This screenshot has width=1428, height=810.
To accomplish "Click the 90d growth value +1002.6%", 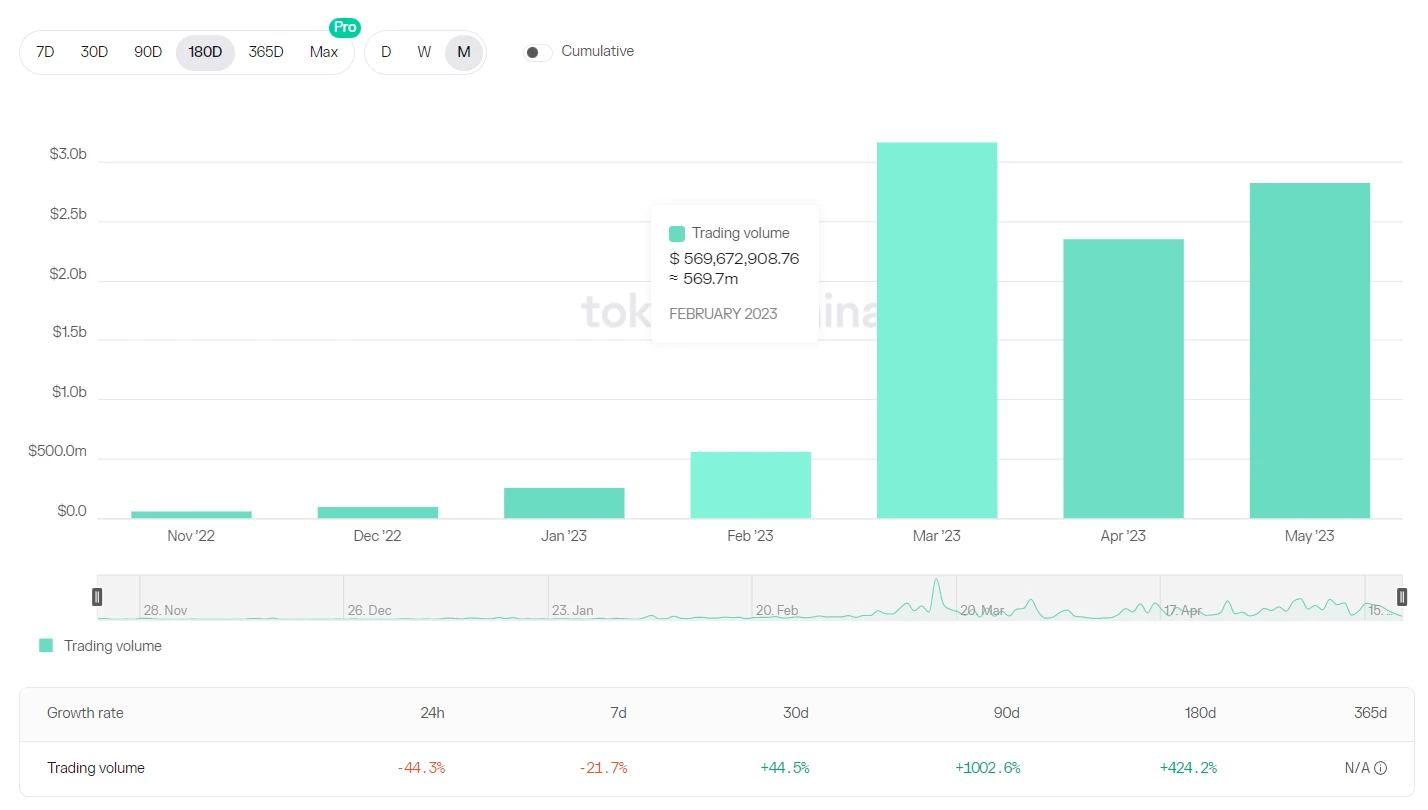I will [988, 768].
